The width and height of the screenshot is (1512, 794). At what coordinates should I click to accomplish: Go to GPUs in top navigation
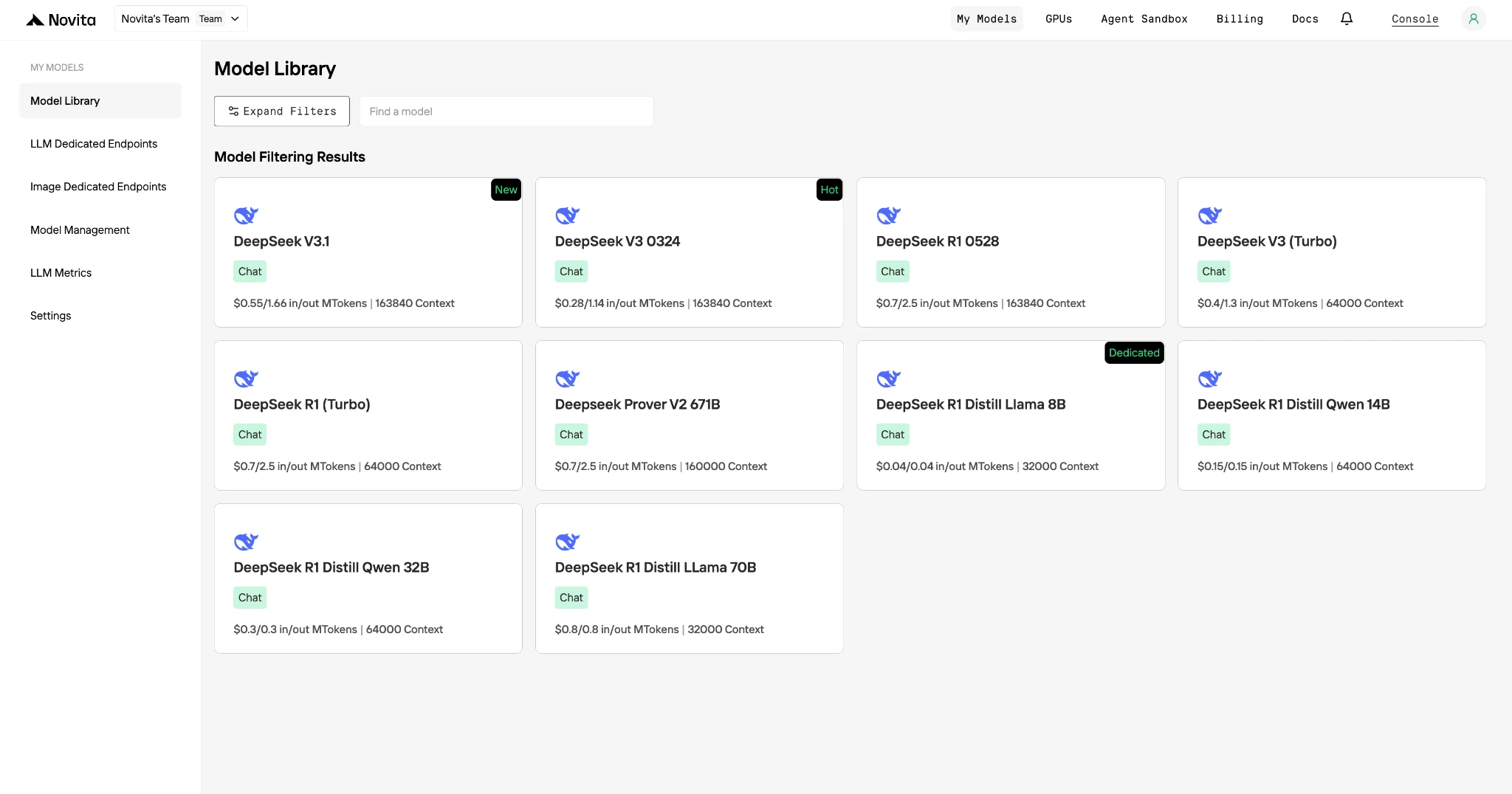(x=1059, y=18)
